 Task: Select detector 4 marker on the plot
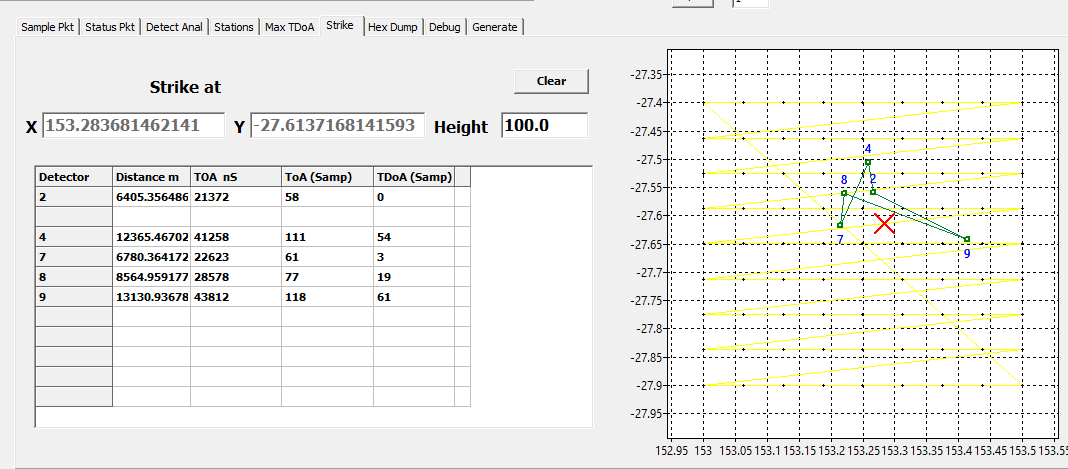pos(868,162)
